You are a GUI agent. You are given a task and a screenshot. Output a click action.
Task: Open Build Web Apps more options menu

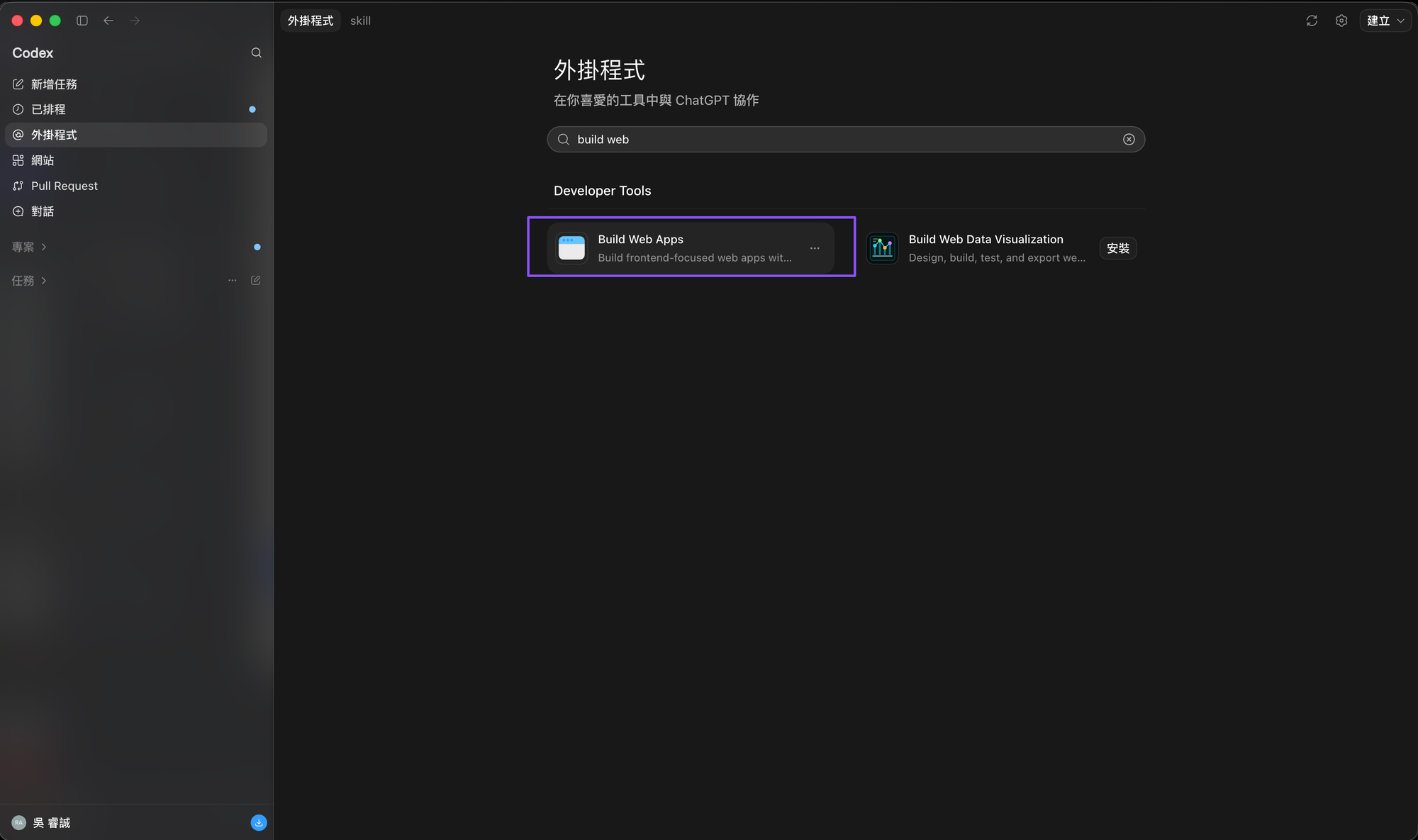coord(815,248)
